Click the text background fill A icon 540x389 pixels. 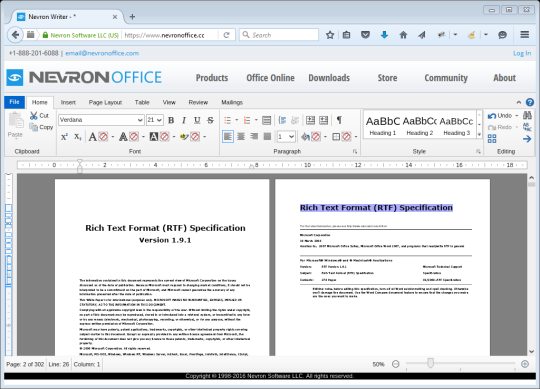point(154,137)
